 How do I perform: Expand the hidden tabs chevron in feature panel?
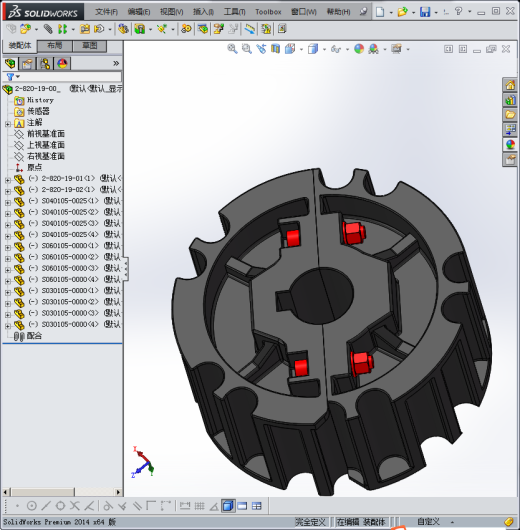tap(116, 63)
